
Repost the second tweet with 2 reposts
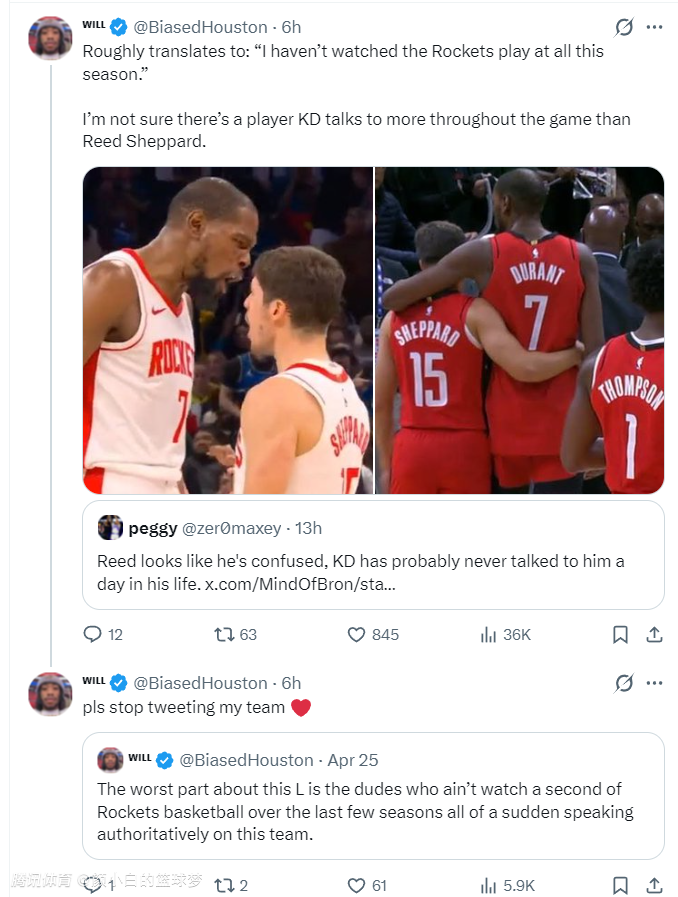[225, 885]
